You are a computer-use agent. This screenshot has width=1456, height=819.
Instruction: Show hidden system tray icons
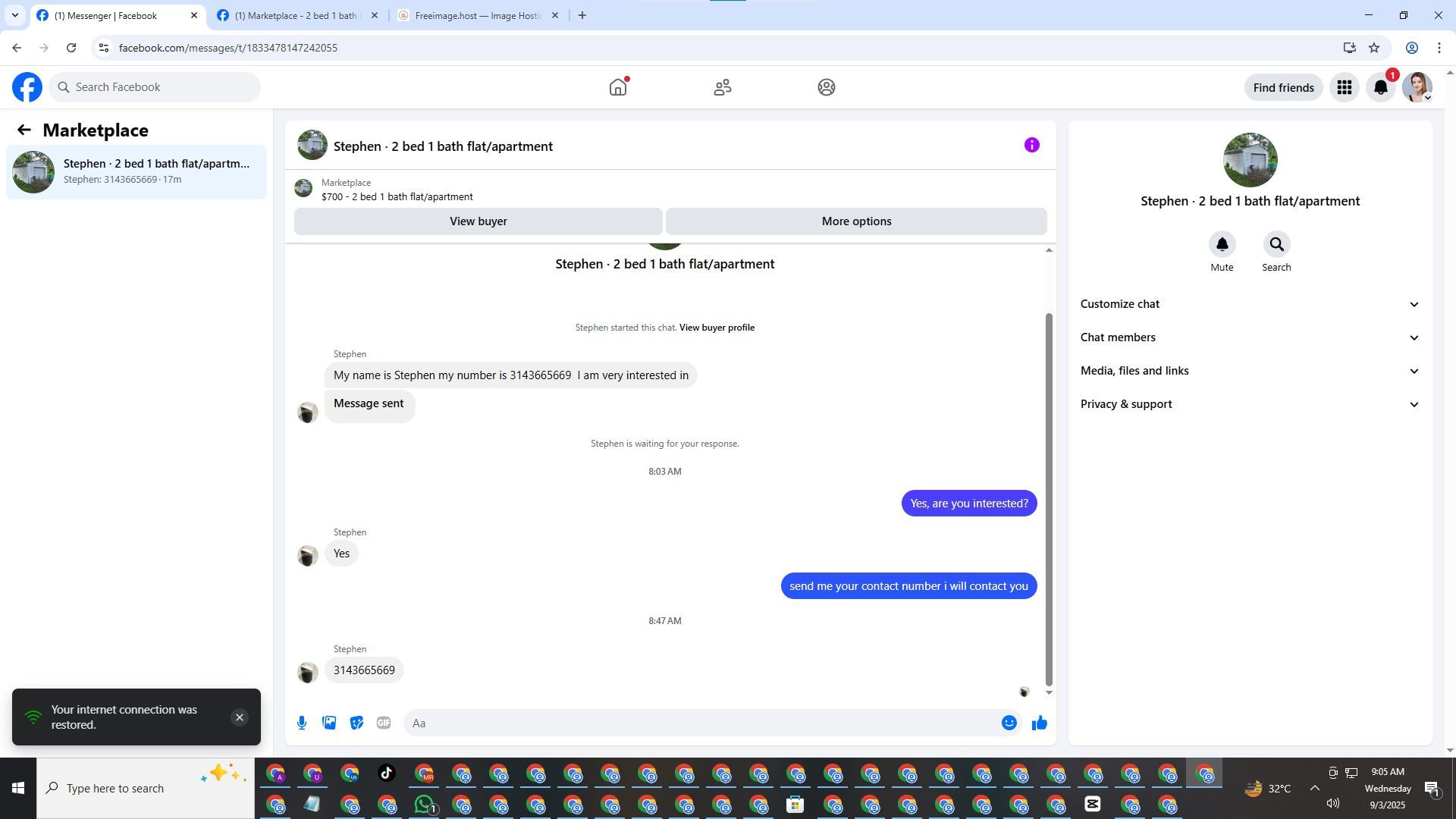(x=1315, y=789)
